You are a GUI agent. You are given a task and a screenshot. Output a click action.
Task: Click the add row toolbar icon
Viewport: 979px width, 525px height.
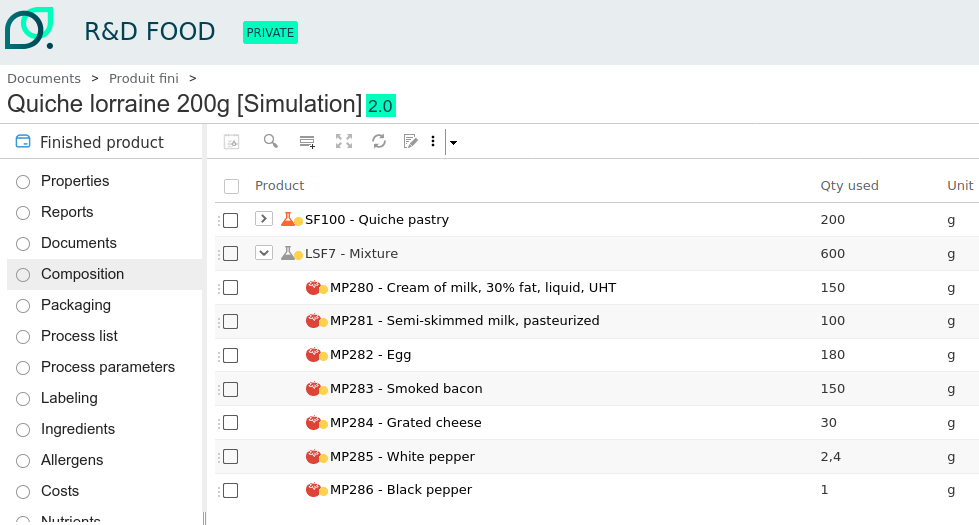point(307,142)
